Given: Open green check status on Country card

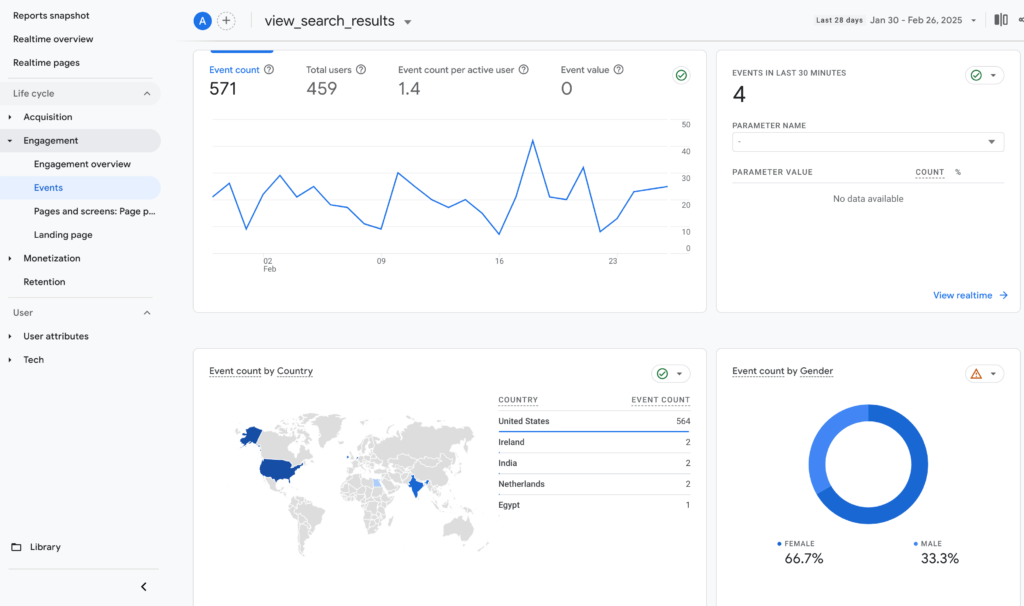Looking at the screenshot, I should [670, 374].
